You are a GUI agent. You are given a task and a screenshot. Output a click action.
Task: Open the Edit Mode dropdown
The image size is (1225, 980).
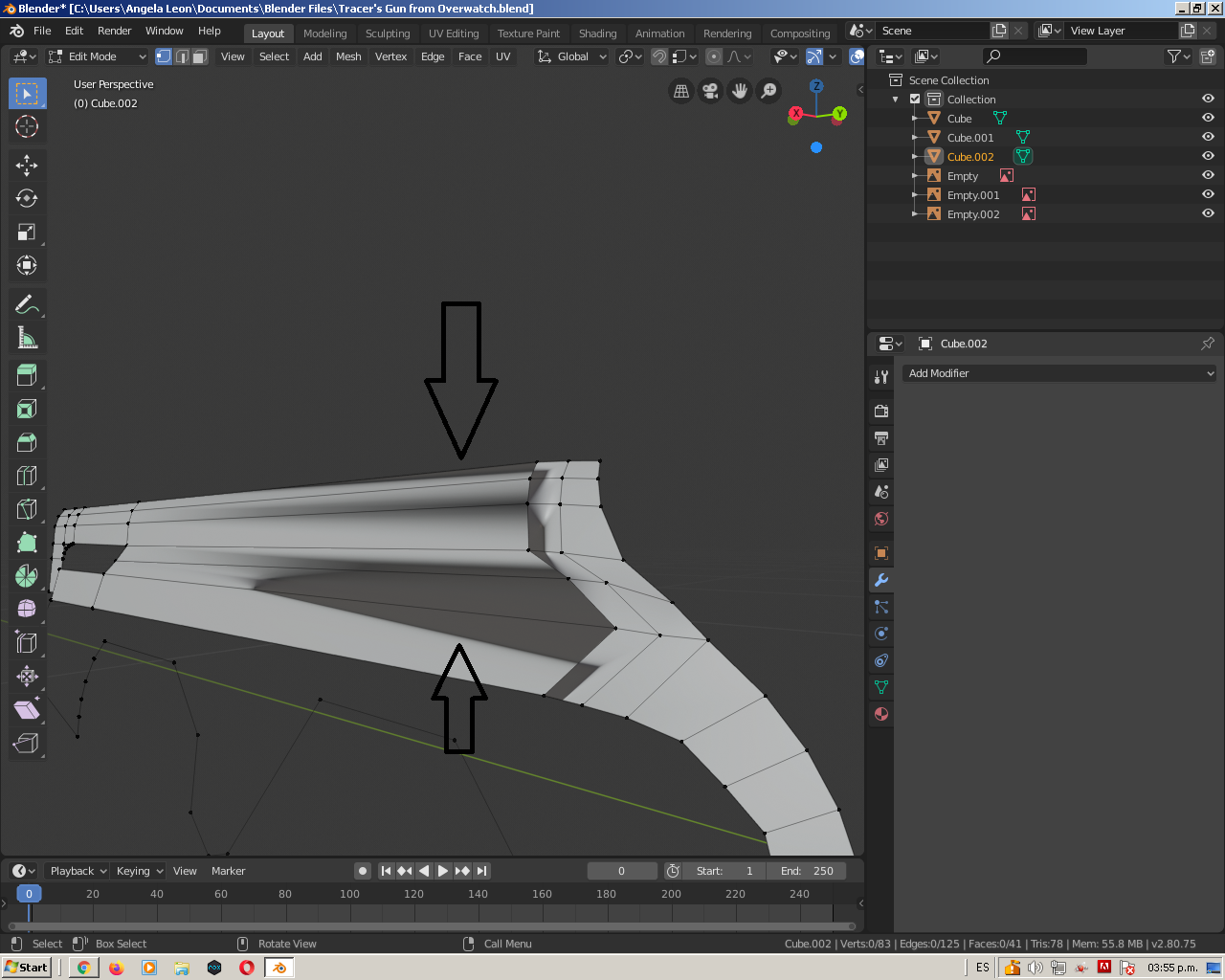click(97, 56)
